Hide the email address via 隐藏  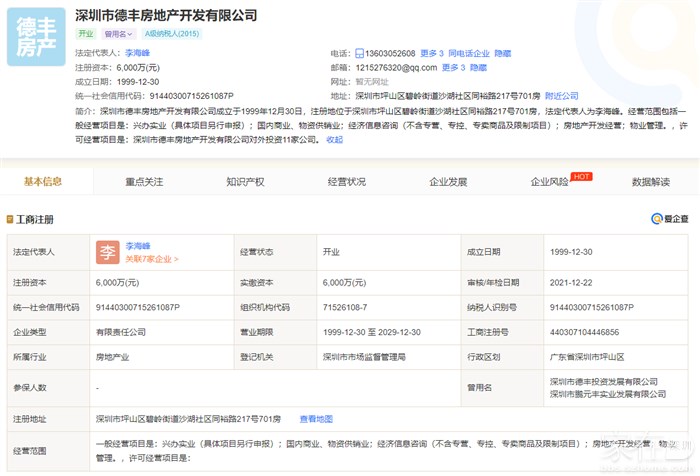(x=479, y=67)
